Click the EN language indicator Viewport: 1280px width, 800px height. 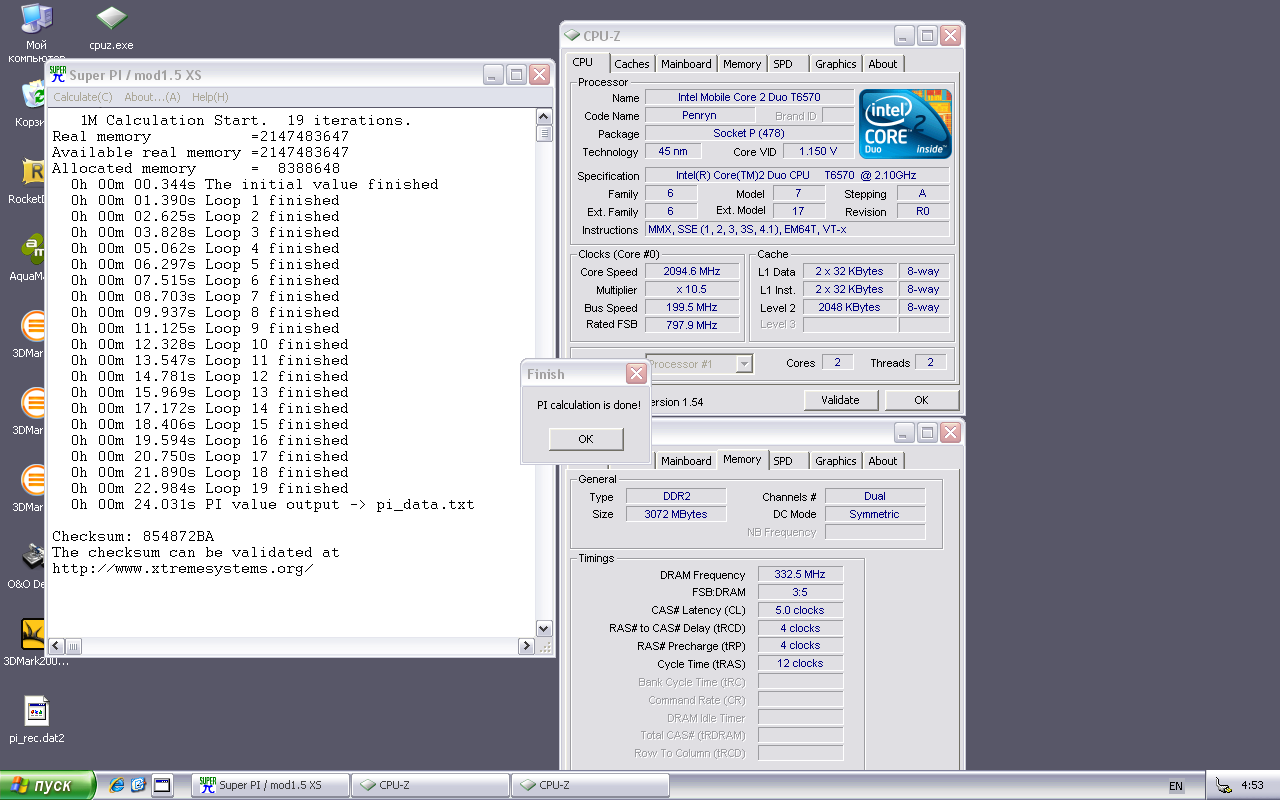point(1176,786)
